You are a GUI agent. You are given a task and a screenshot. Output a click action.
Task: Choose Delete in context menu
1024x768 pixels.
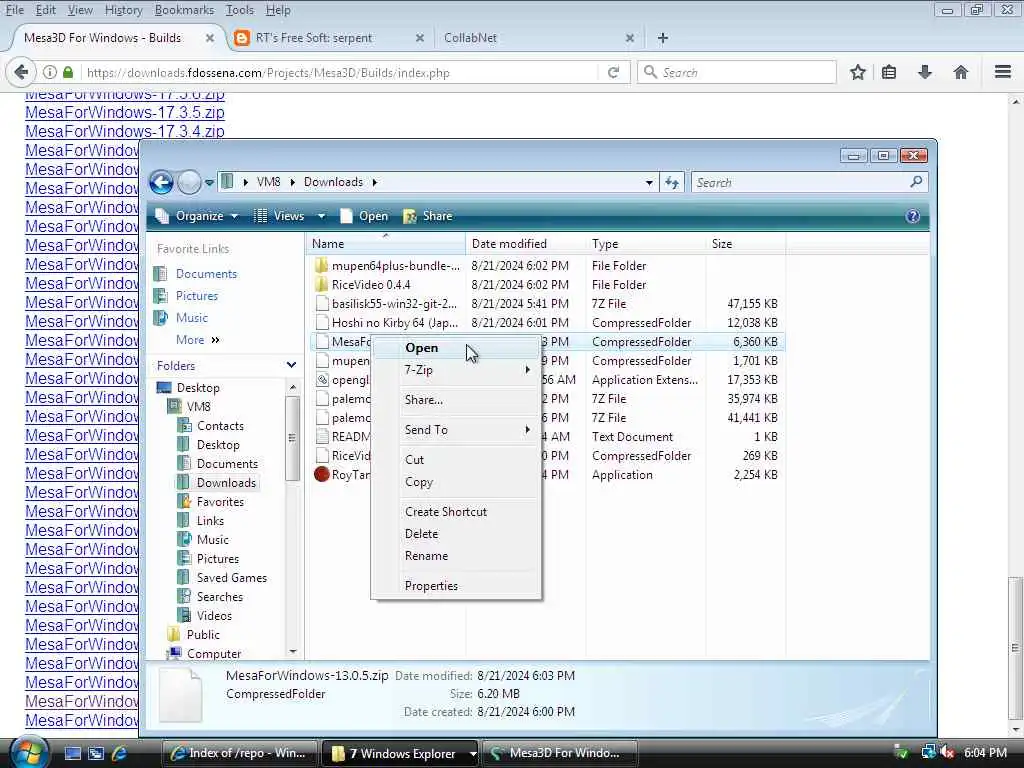(x=456, y=534)
